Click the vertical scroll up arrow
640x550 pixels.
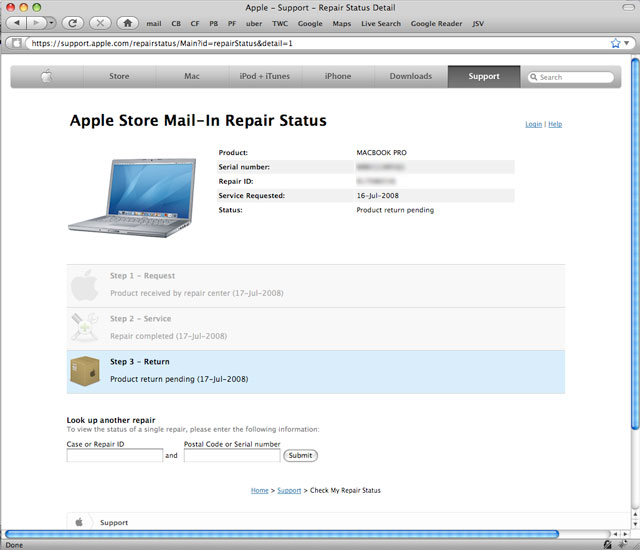[x=635, y=514]
